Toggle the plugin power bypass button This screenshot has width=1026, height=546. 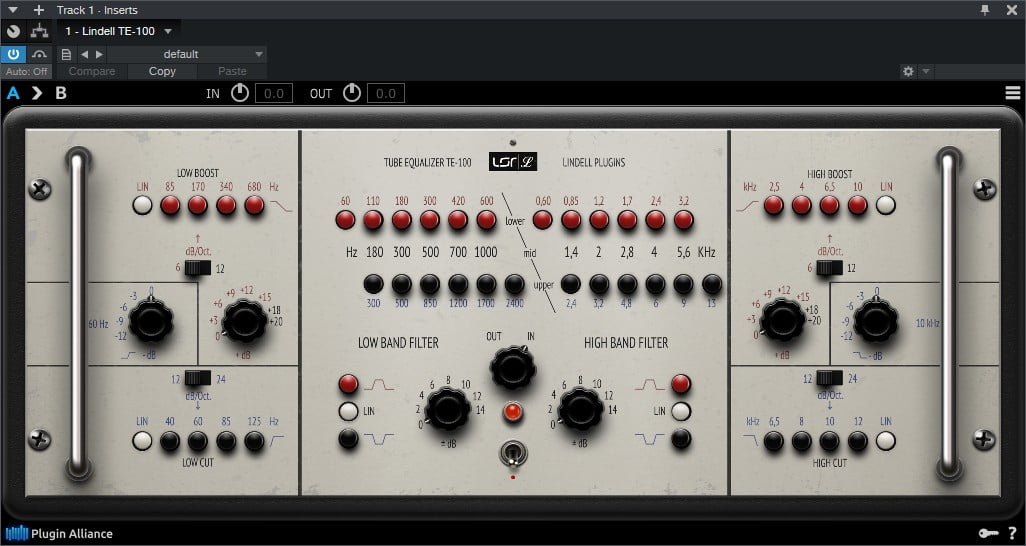(13, 54)
